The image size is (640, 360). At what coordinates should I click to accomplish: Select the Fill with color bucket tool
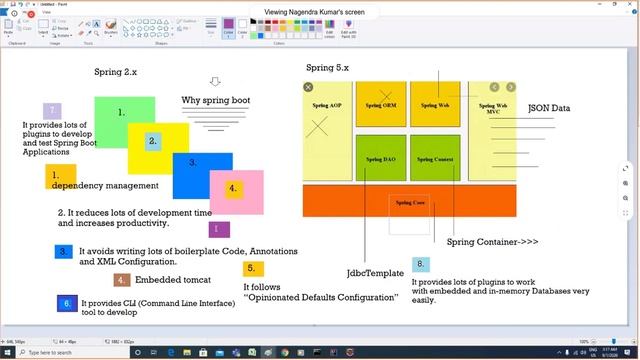(88, 24)
